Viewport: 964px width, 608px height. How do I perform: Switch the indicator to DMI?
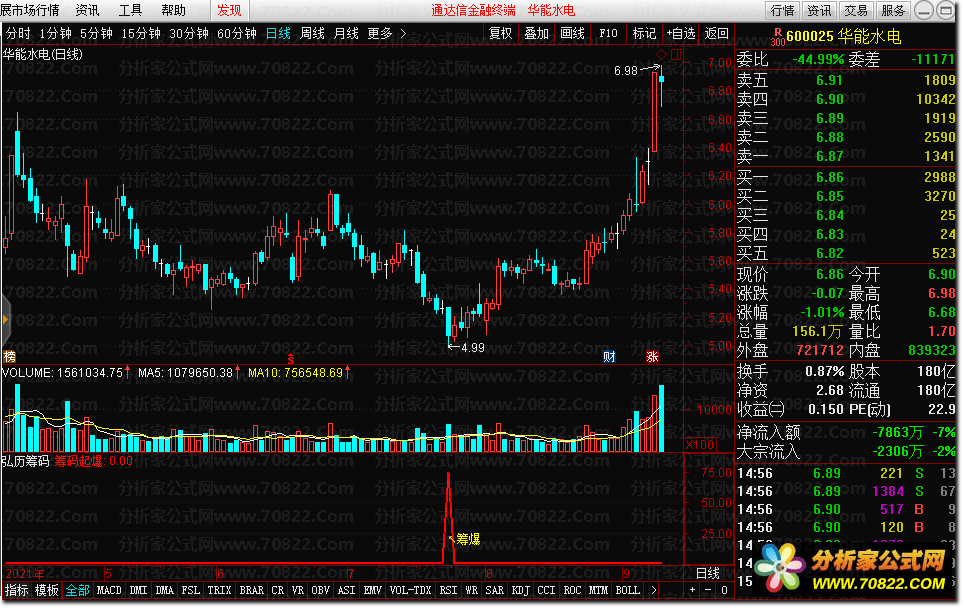(x=138, y=590)
